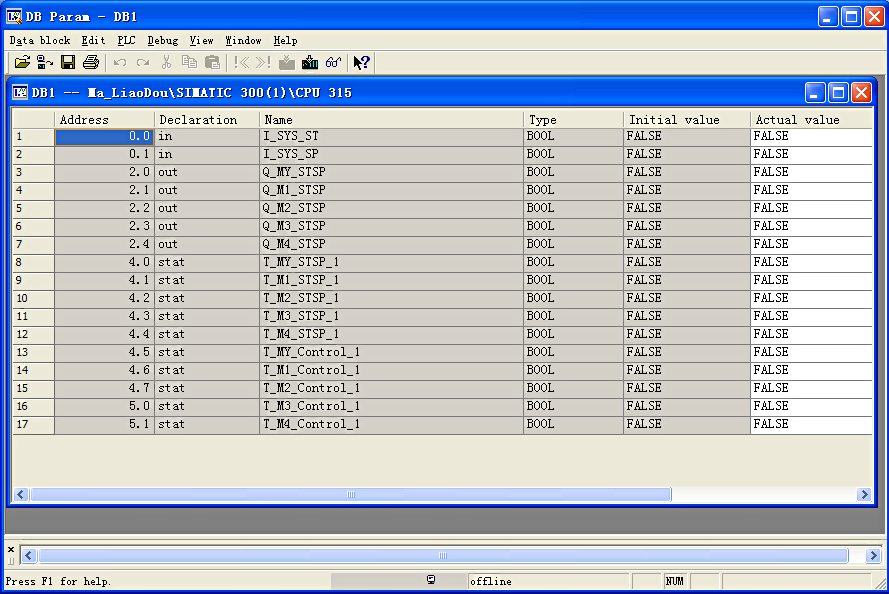
Task: Click the Copy toolbar icon
Action: [x=189, y=62]
